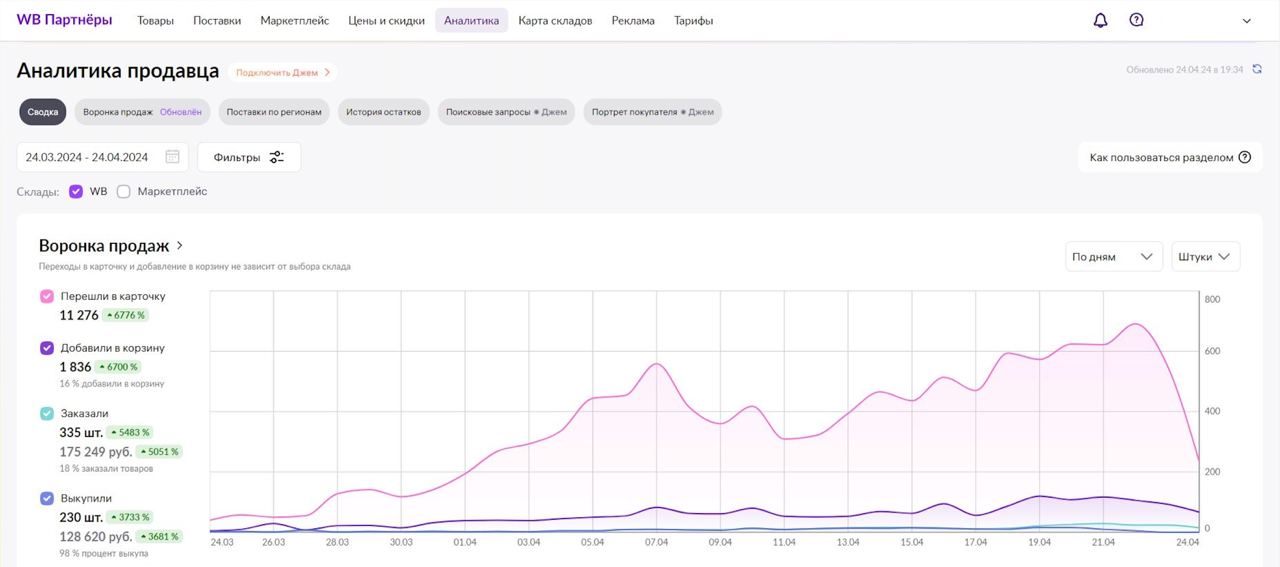Expand the account menu chevron

[x=1246, y=21]
